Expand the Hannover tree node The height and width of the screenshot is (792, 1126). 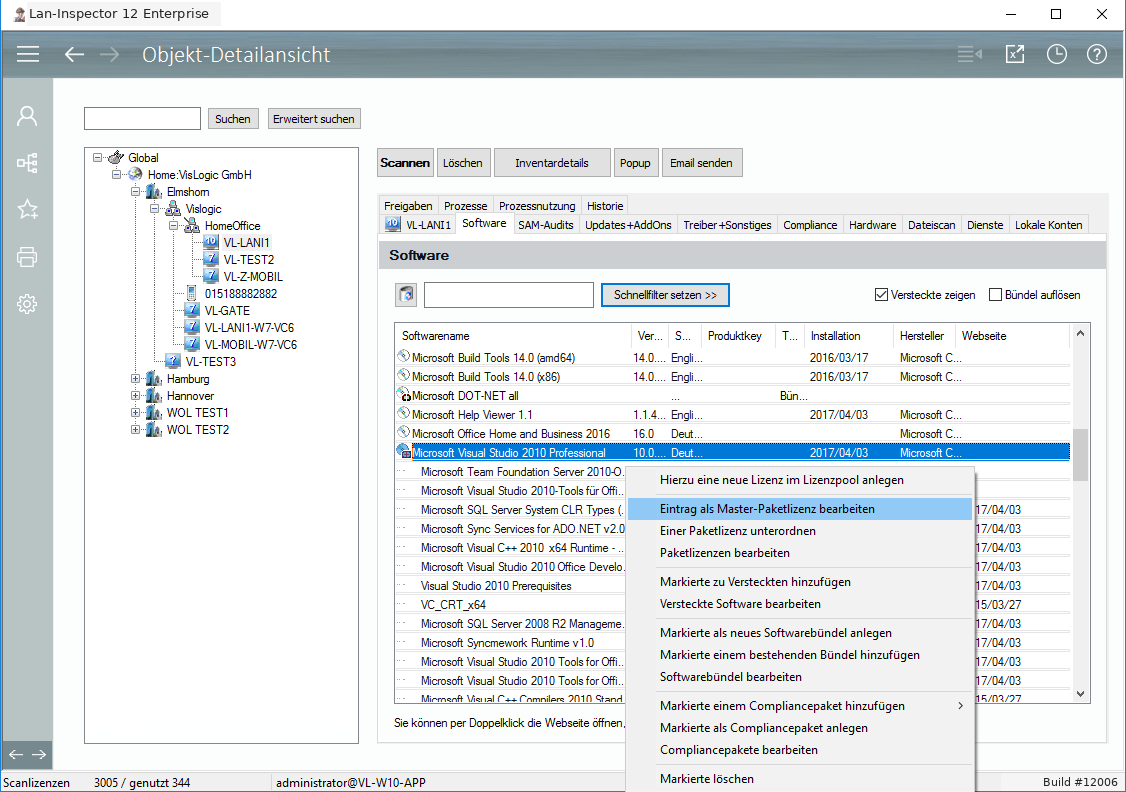point(136,396)
